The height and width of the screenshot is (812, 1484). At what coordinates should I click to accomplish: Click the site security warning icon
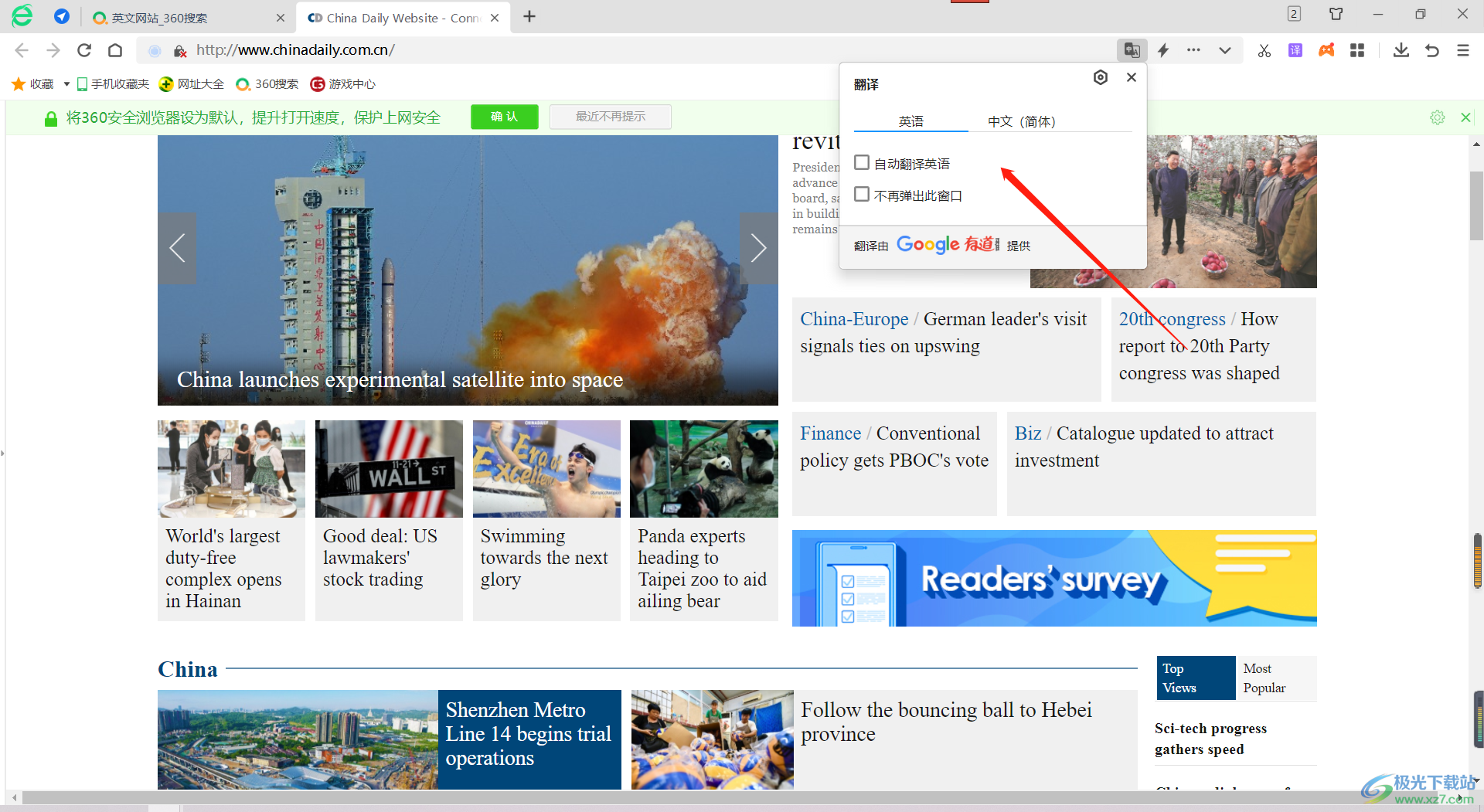[180, 51]
